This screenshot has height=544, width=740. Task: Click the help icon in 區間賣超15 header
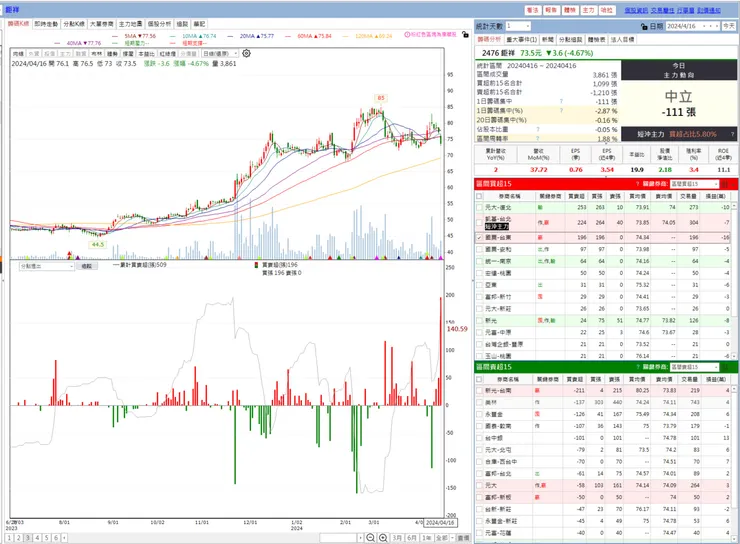637,367
